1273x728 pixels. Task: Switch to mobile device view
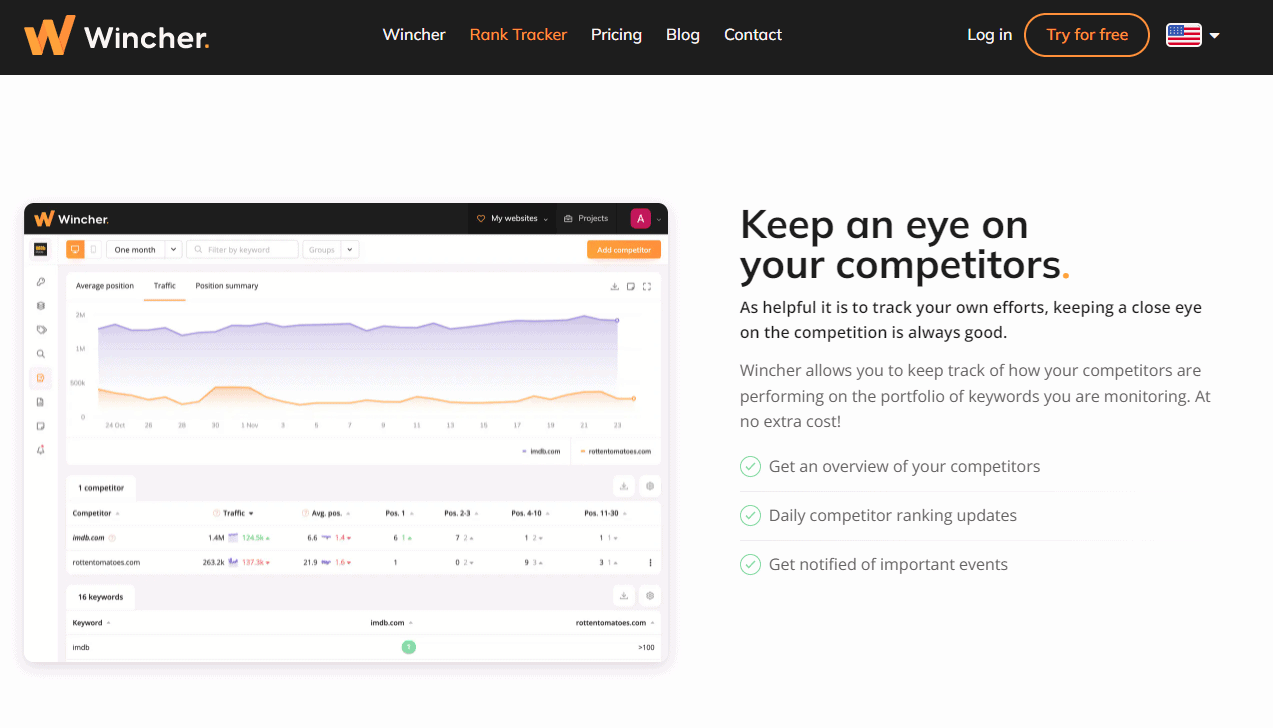pos(93,249)
